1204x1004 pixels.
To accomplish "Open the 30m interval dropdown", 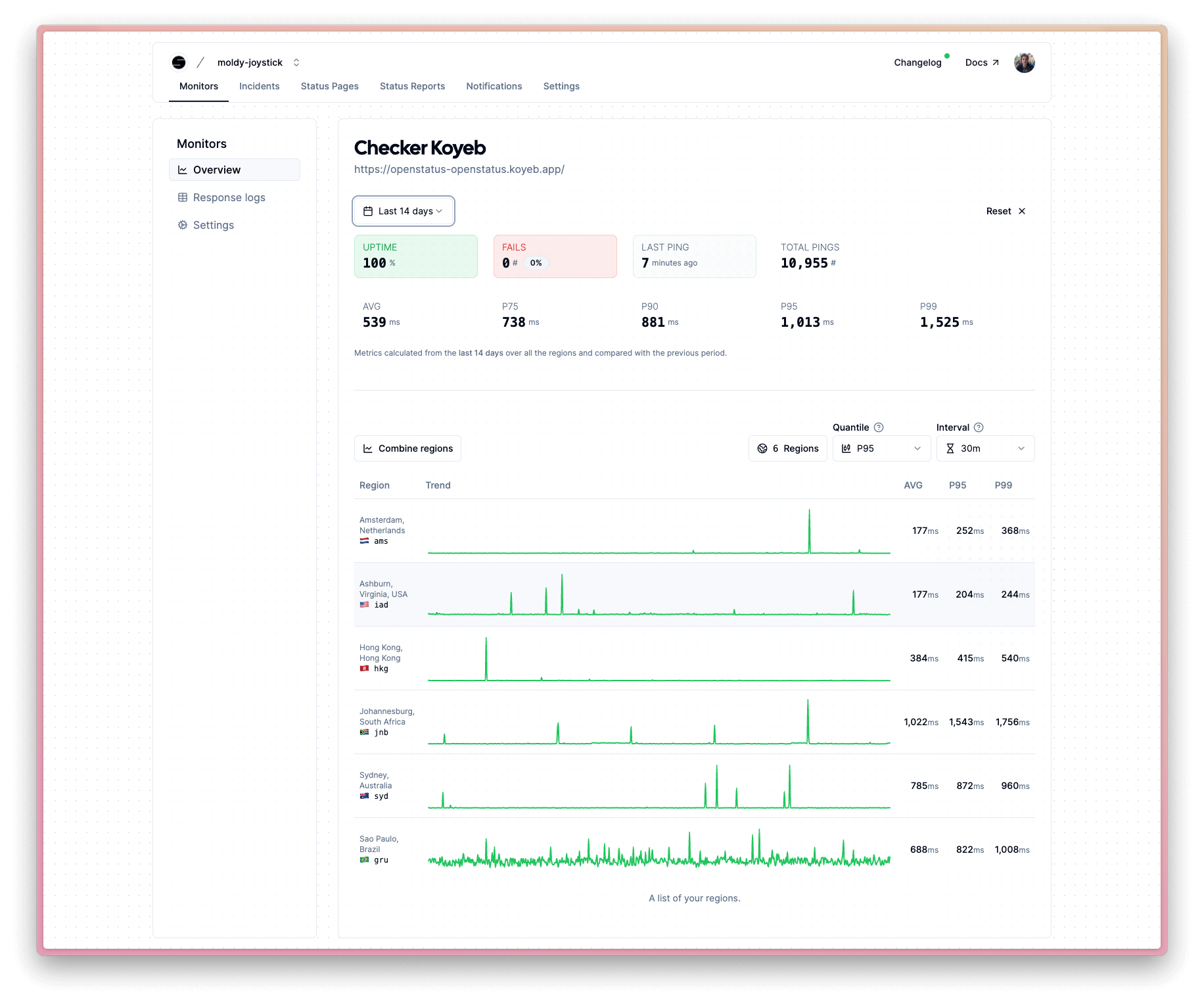I will (x=985, y=448).
